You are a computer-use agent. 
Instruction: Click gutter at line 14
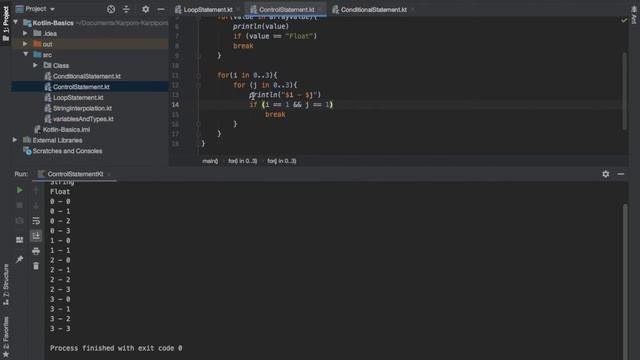tap(175, 104)
